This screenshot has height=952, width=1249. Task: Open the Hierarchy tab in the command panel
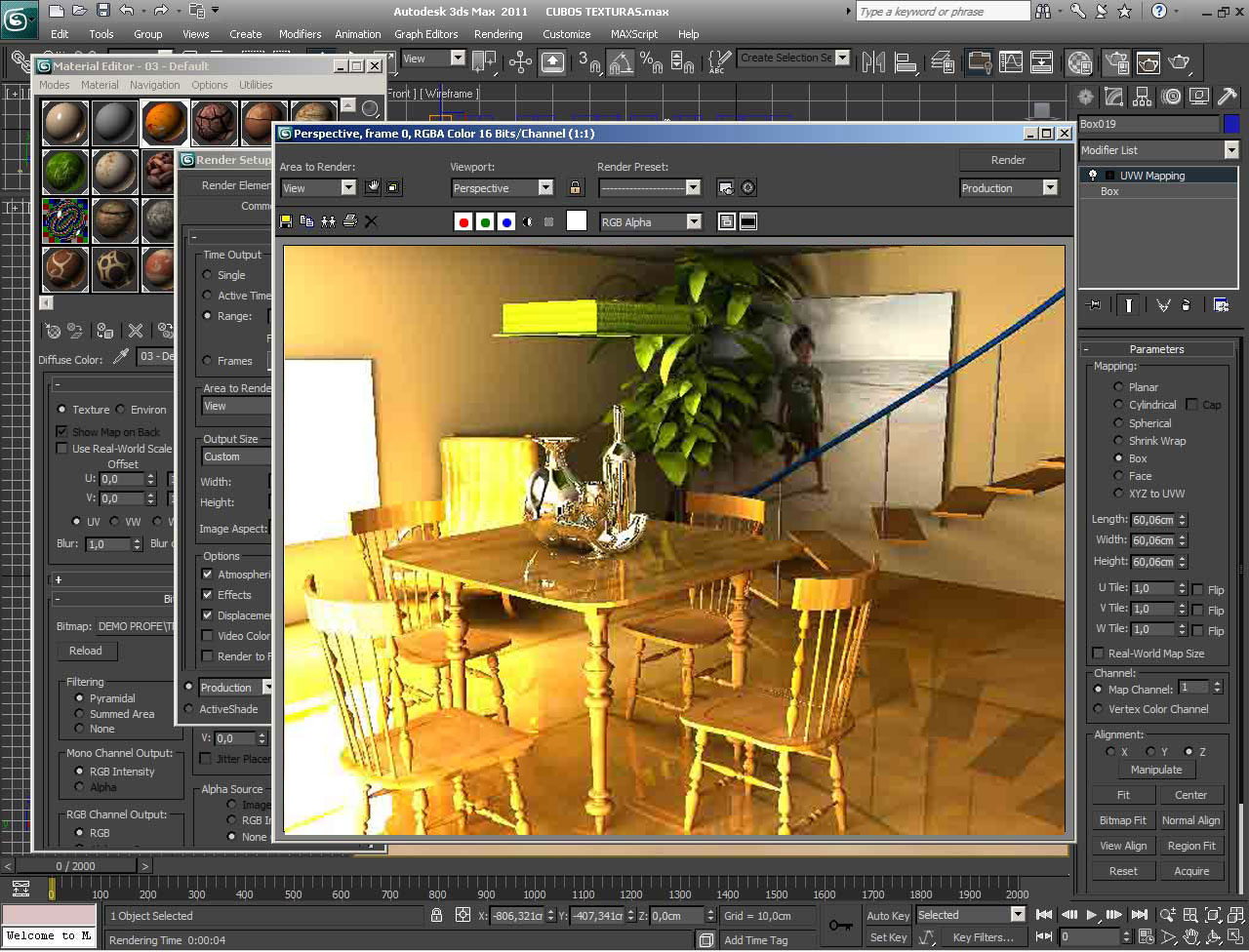pyautogui.click(x=1142, y=97)
